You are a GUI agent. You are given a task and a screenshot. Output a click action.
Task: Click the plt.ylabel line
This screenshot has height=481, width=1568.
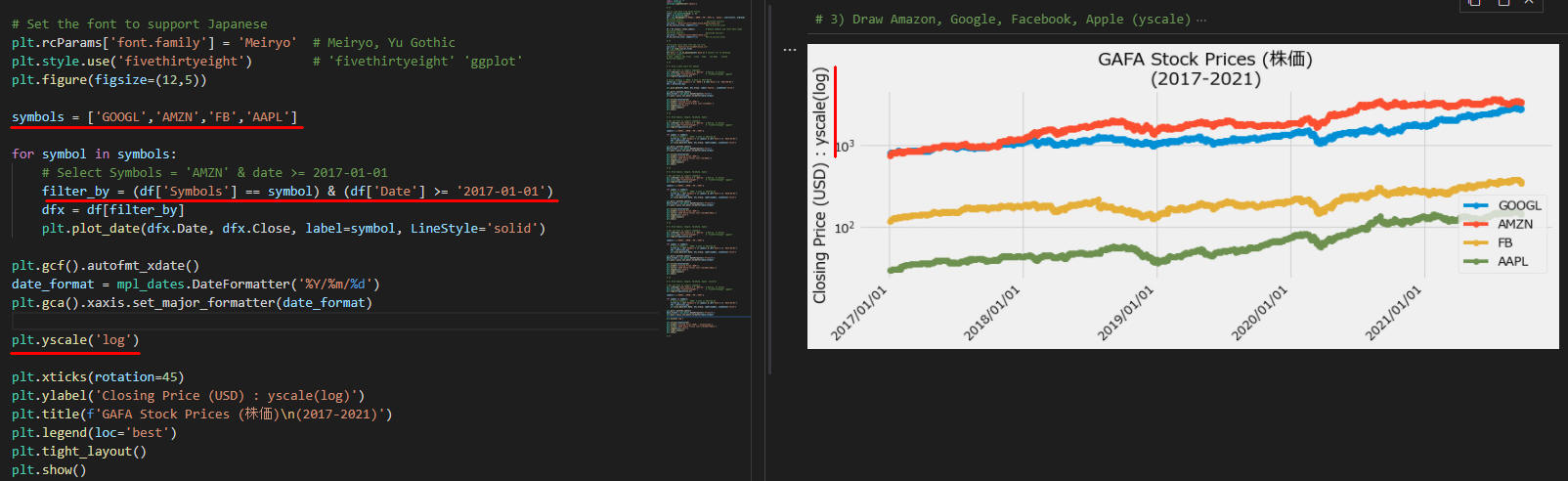(x=188, y=395)
